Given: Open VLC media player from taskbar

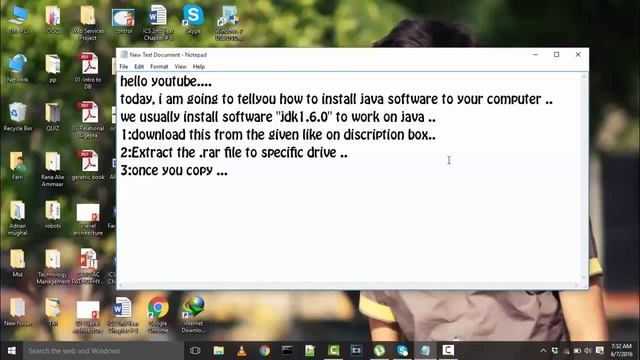Looking at the screenshot, I should [x=242, y=351].
